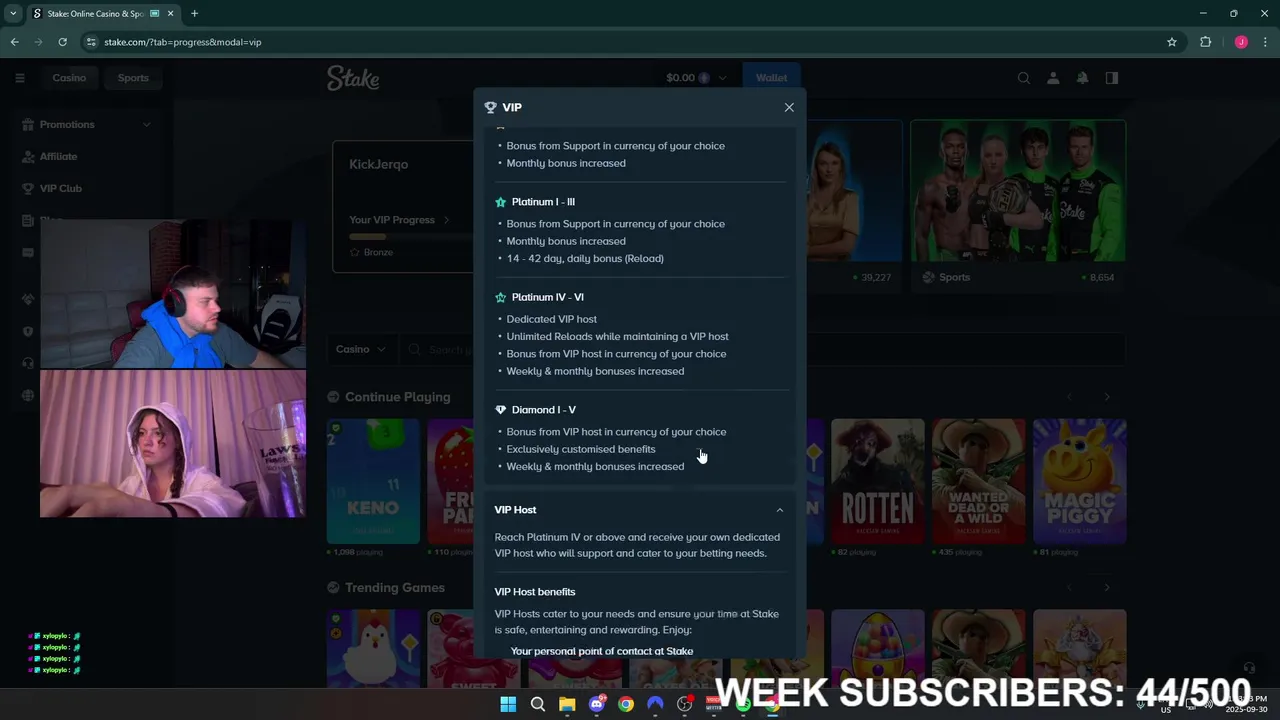
Task: Close the VIP modal dialog
Action: point(789,107)
